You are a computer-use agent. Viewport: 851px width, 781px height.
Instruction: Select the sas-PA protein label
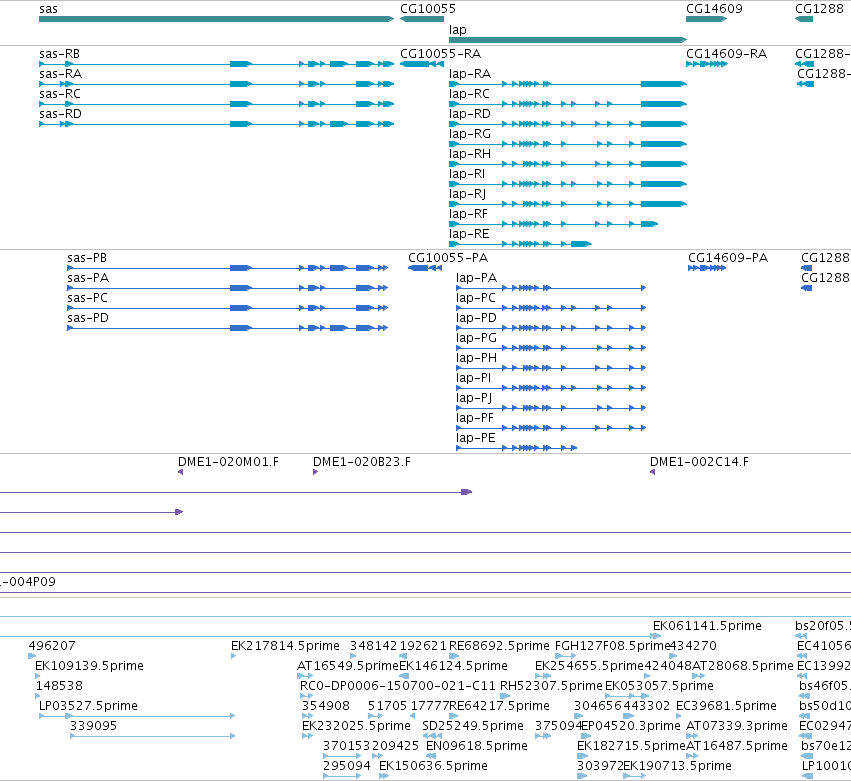click(x=88, y=278)
